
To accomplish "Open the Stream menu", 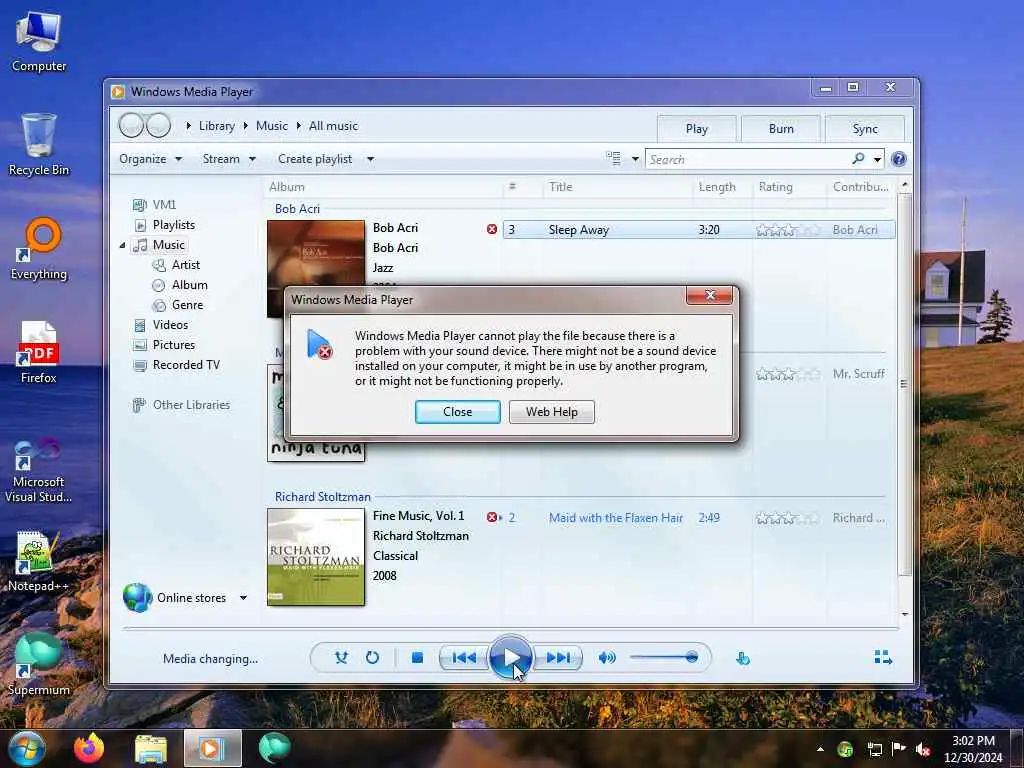I will [x=229, y=159].
